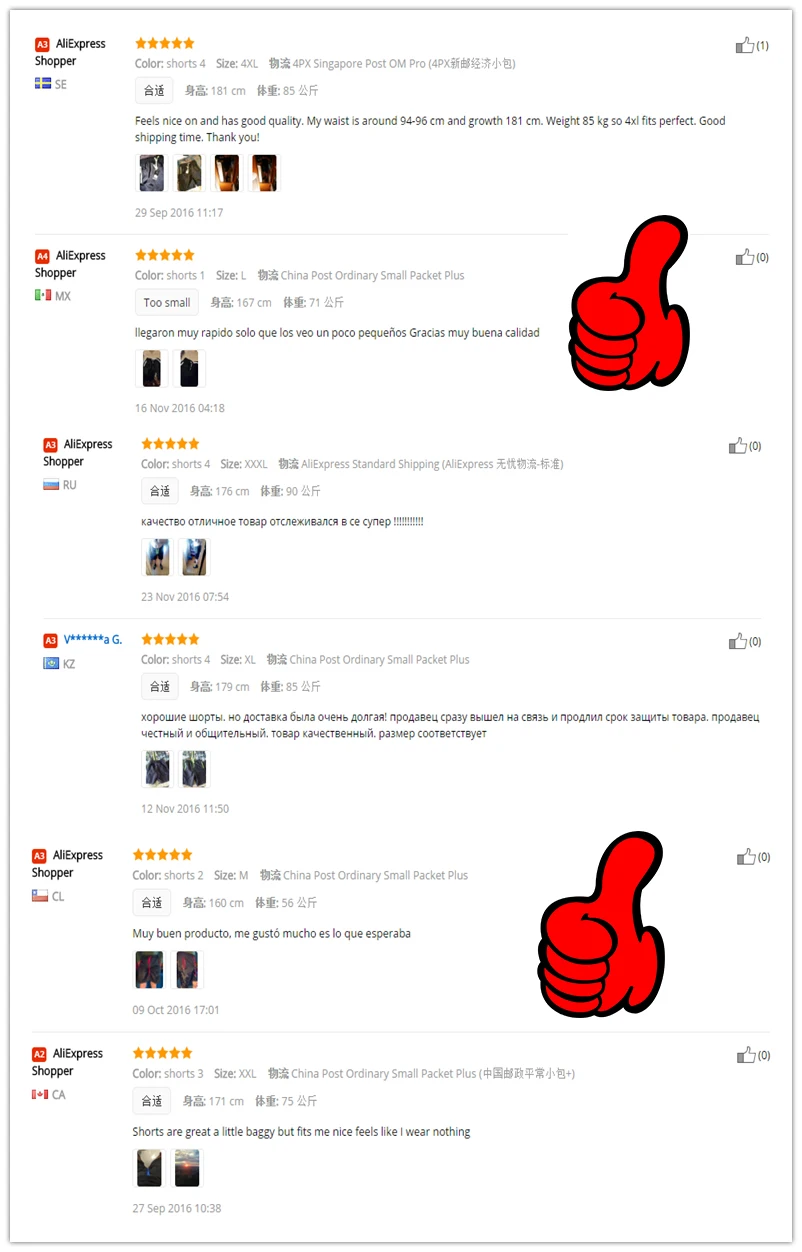Open the fourth photo in SE review
Image resolution: width=802 pixels, height=1252 pixels.
pyautogui.click(x=264, y=173)
